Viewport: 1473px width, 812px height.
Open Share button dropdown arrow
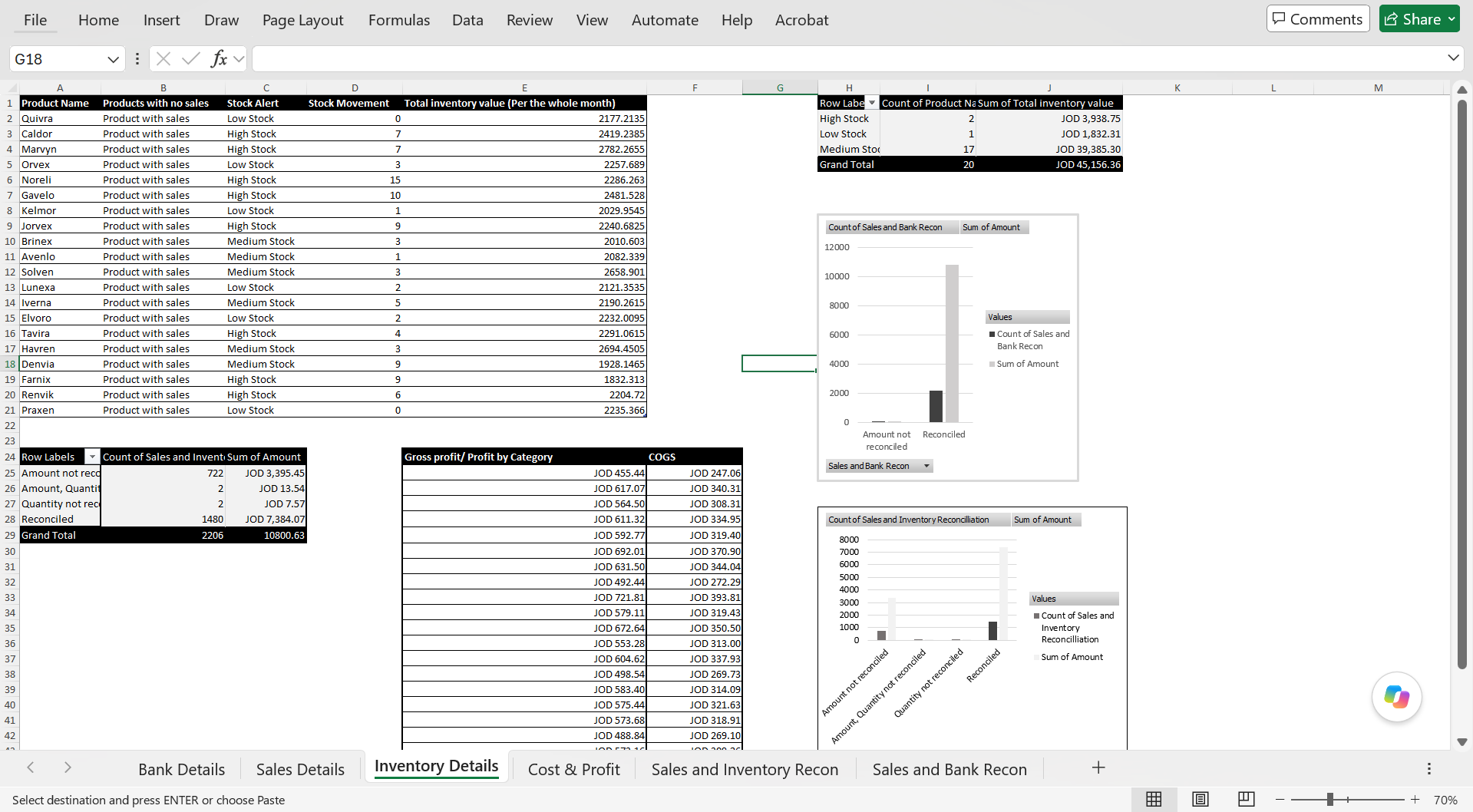coord(1452,19)
